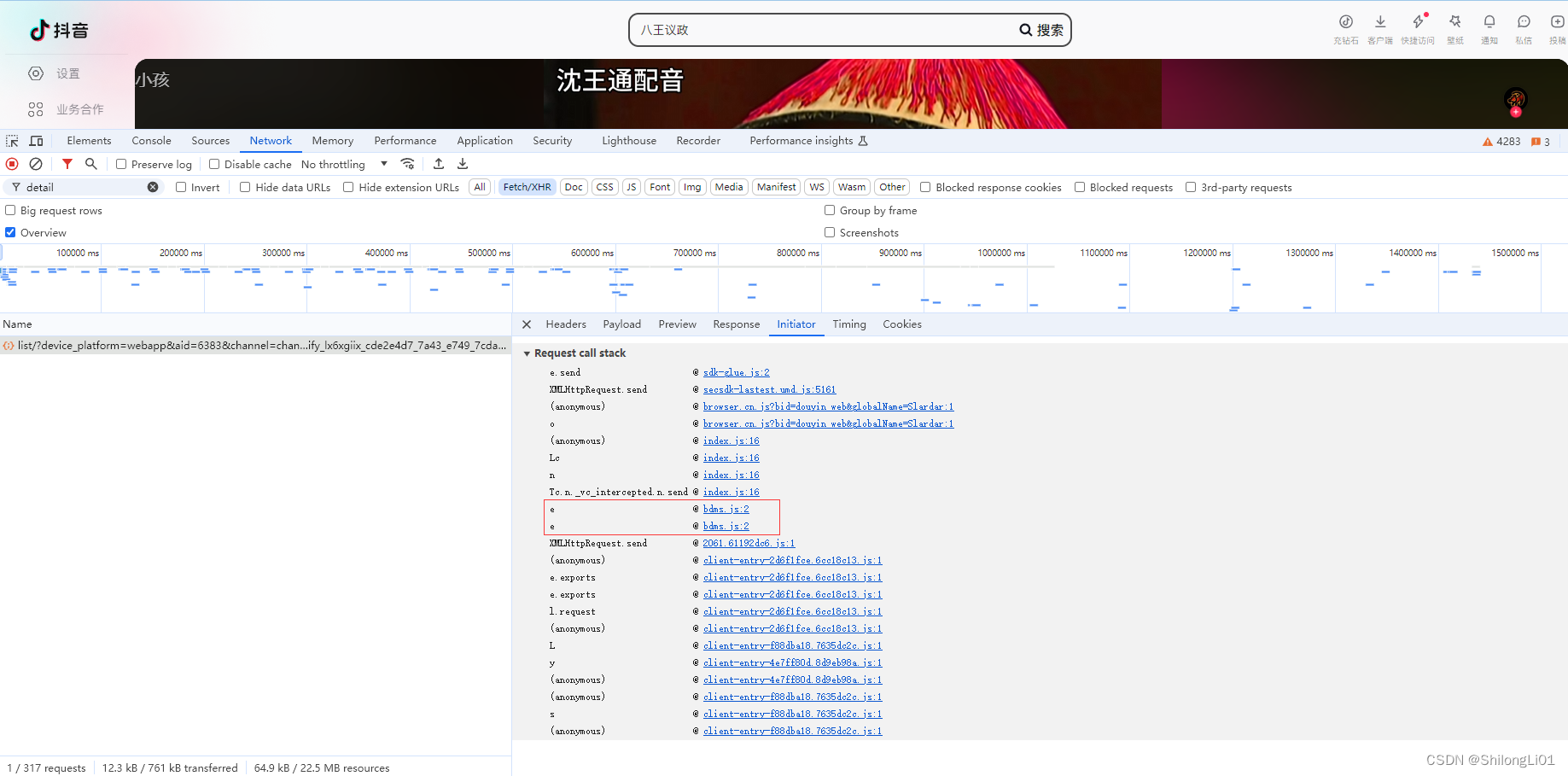This screenshot has width=1568, height=776.
Task: Enable Big request rows
Action: click(x=10, y=210)
